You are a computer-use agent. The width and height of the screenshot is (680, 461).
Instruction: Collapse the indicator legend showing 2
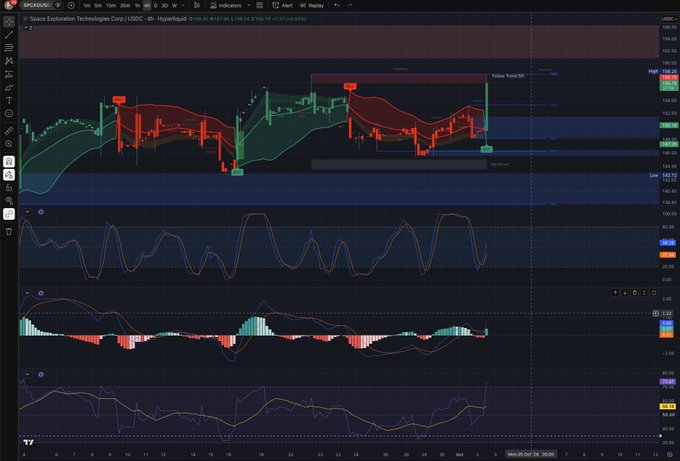28,27
